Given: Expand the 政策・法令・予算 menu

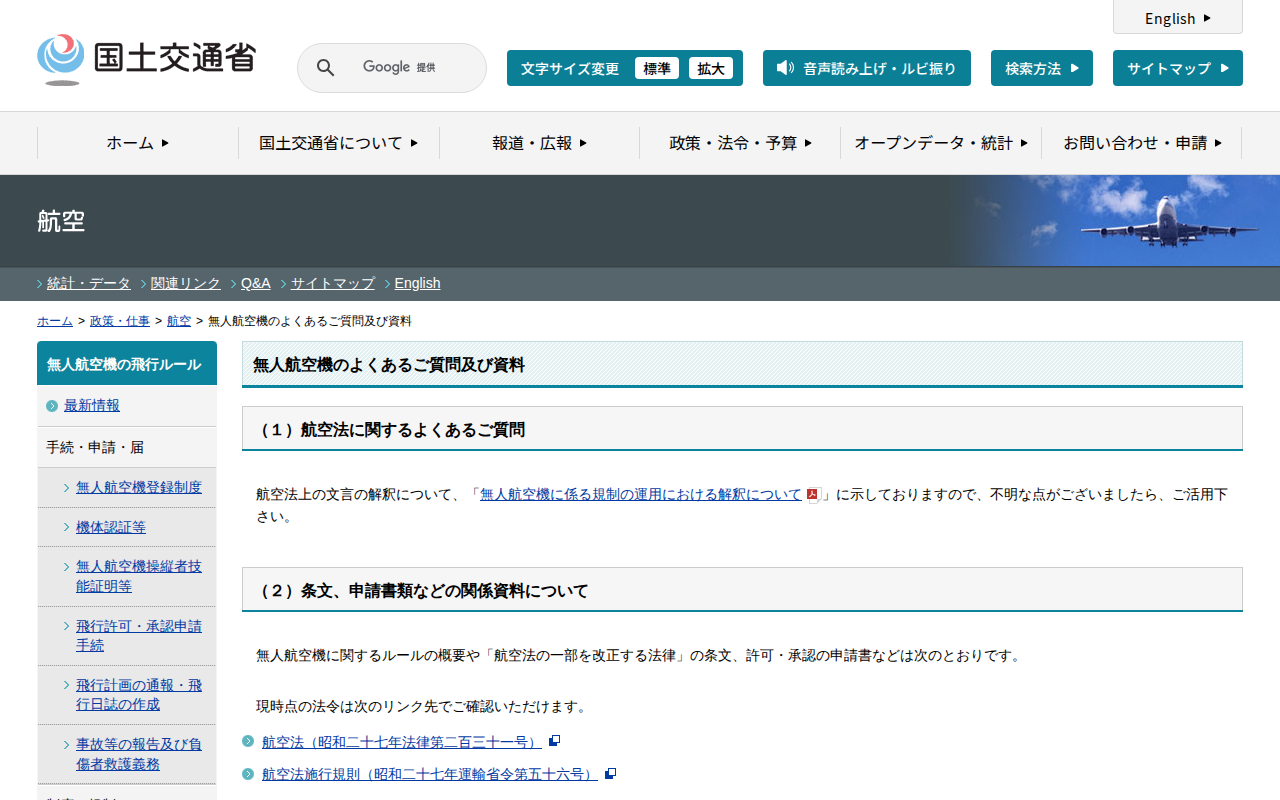Looking at the screenshot, I should (x=740, y=143).
